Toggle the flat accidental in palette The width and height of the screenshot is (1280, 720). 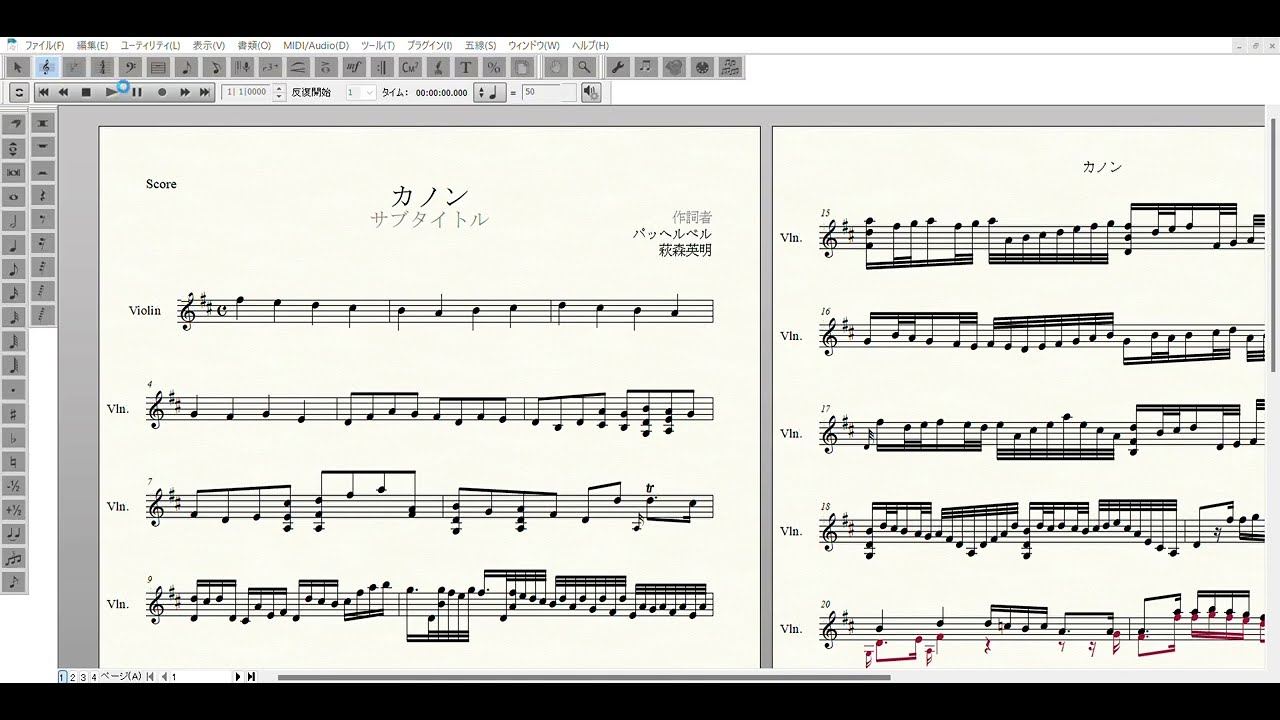point(14,437)
